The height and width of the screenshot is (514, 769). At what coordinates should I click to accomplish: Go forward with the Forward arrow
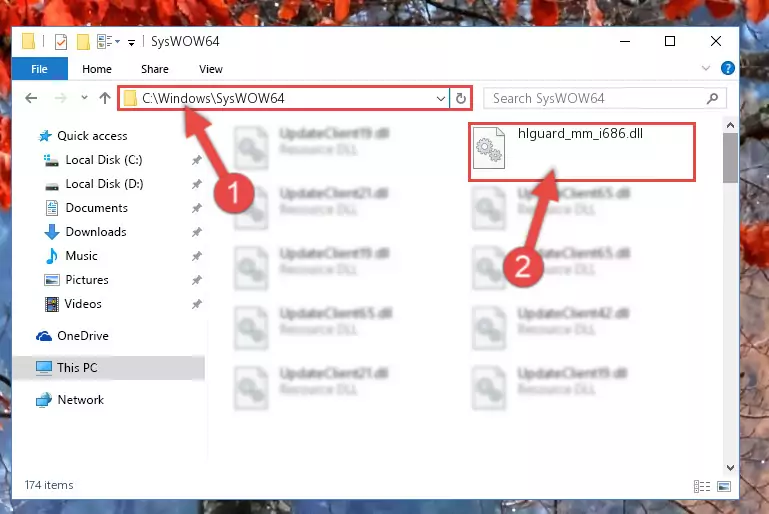click(x=61, y=98)
